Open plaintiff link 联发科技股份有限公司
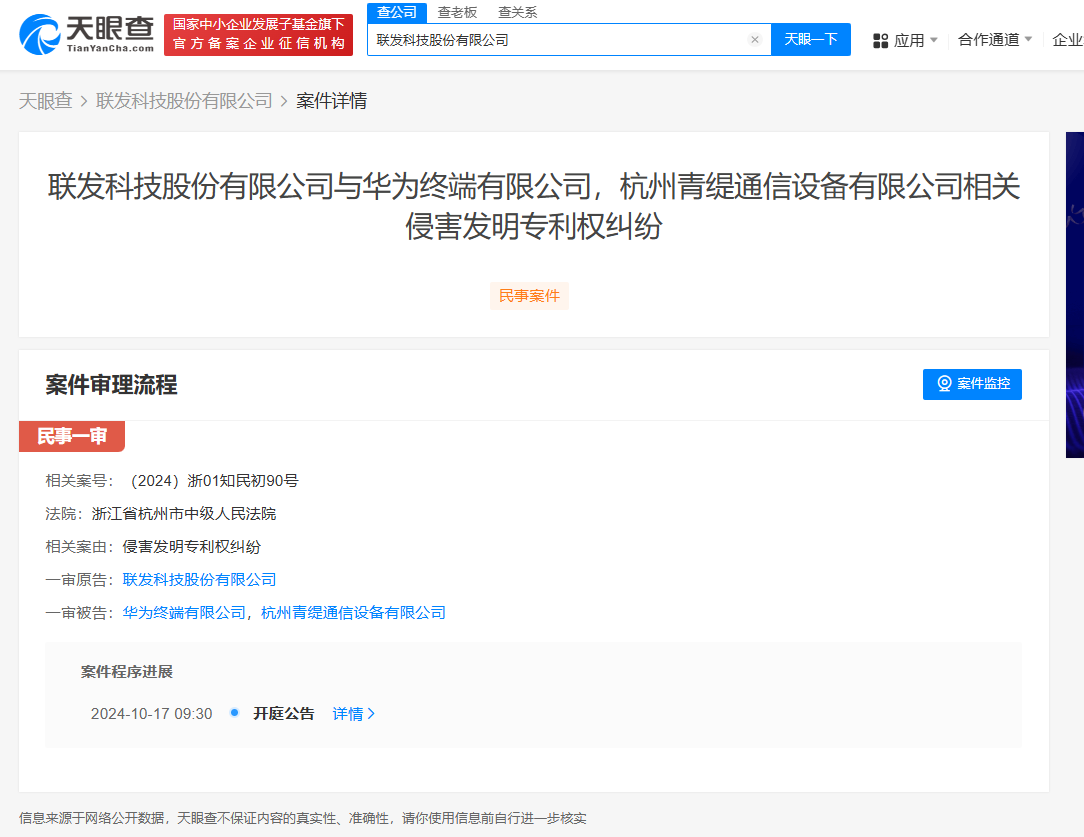This screenshot has height=837, width=1084. (199, 579)
